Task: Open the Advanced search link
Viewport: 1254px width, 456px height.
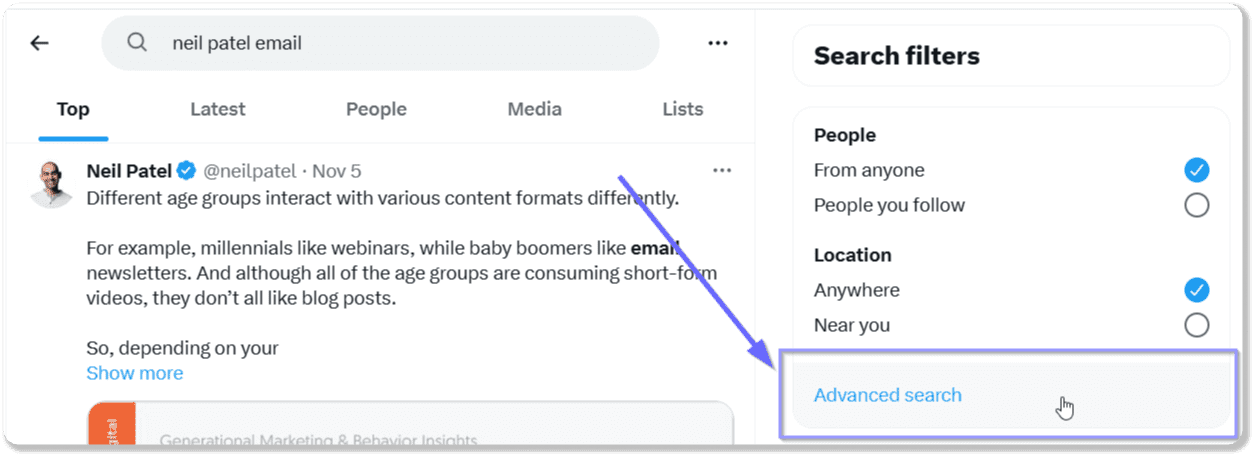Action: point(888,395)
